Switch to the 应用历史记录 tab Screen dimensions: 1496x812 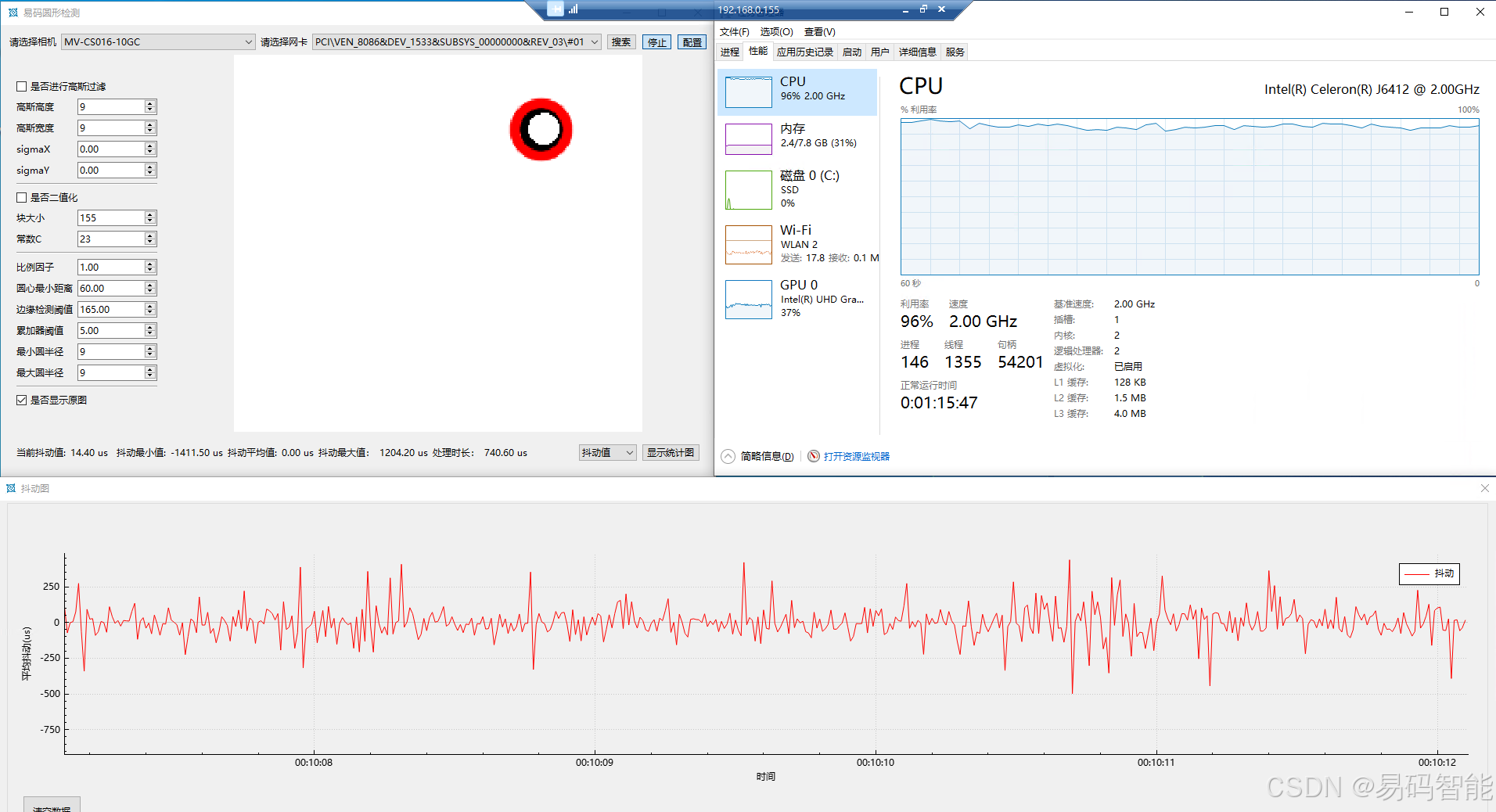[805, 52]
